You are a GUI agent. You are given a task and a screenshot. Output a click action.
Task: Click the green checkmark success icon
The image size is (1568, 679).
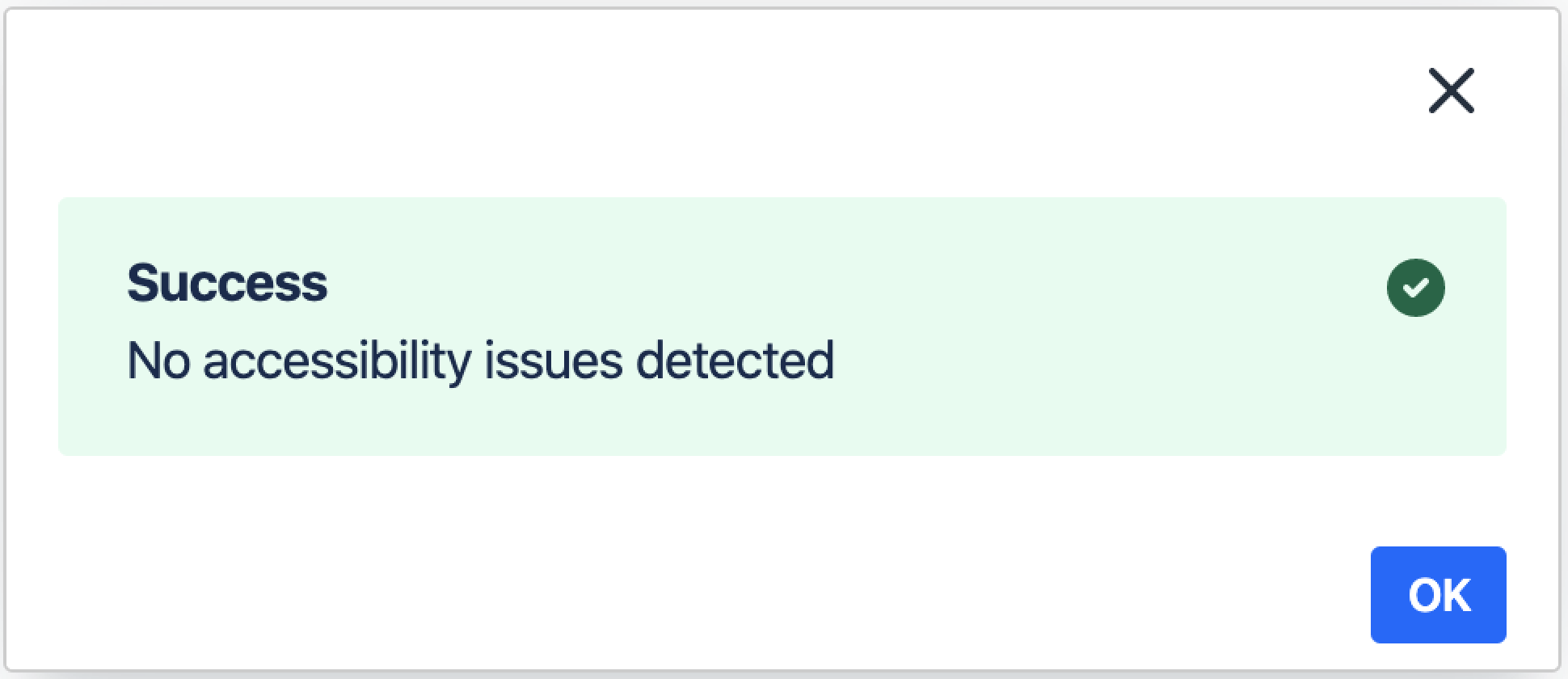tap(1415, 288)
